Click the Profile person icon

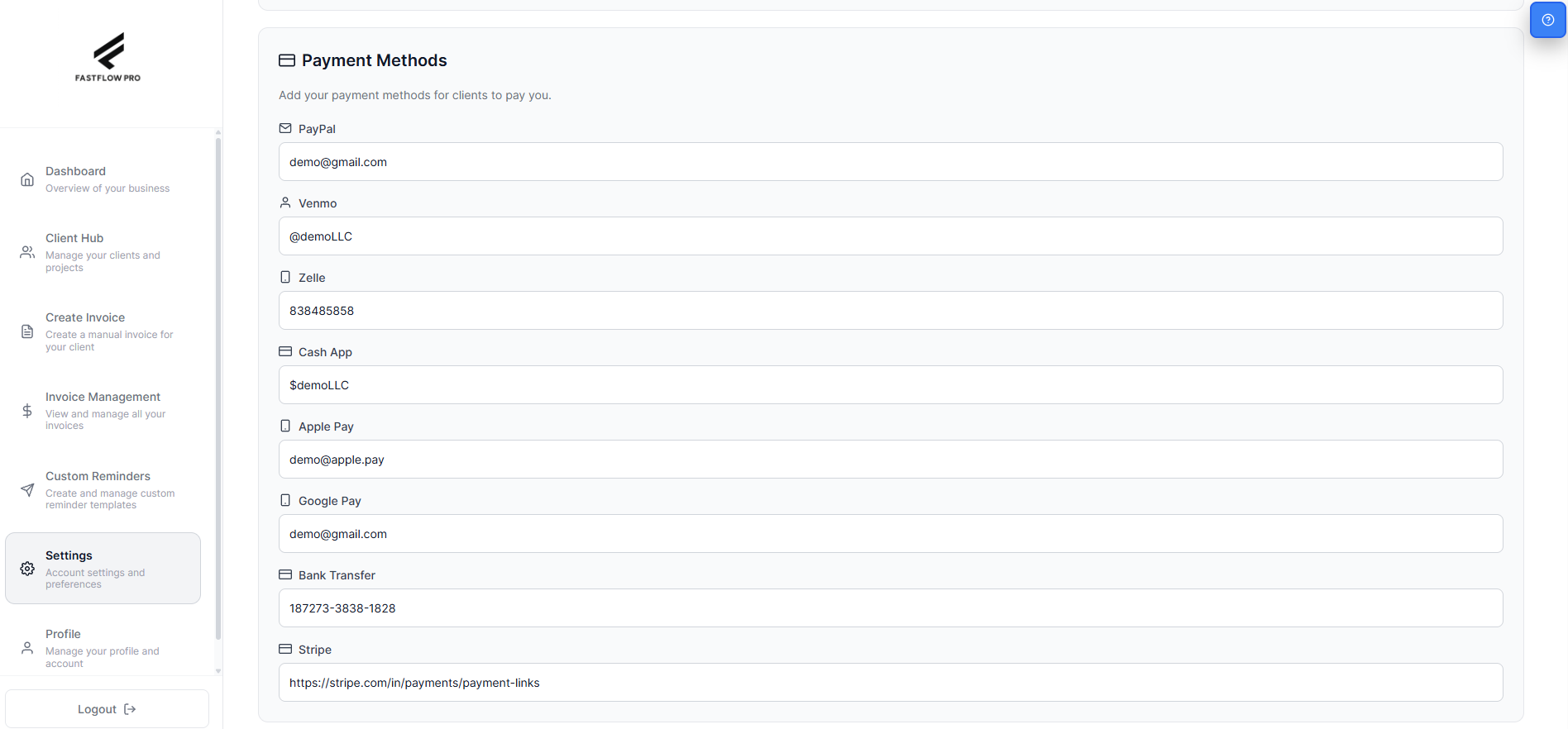(27, 648)
